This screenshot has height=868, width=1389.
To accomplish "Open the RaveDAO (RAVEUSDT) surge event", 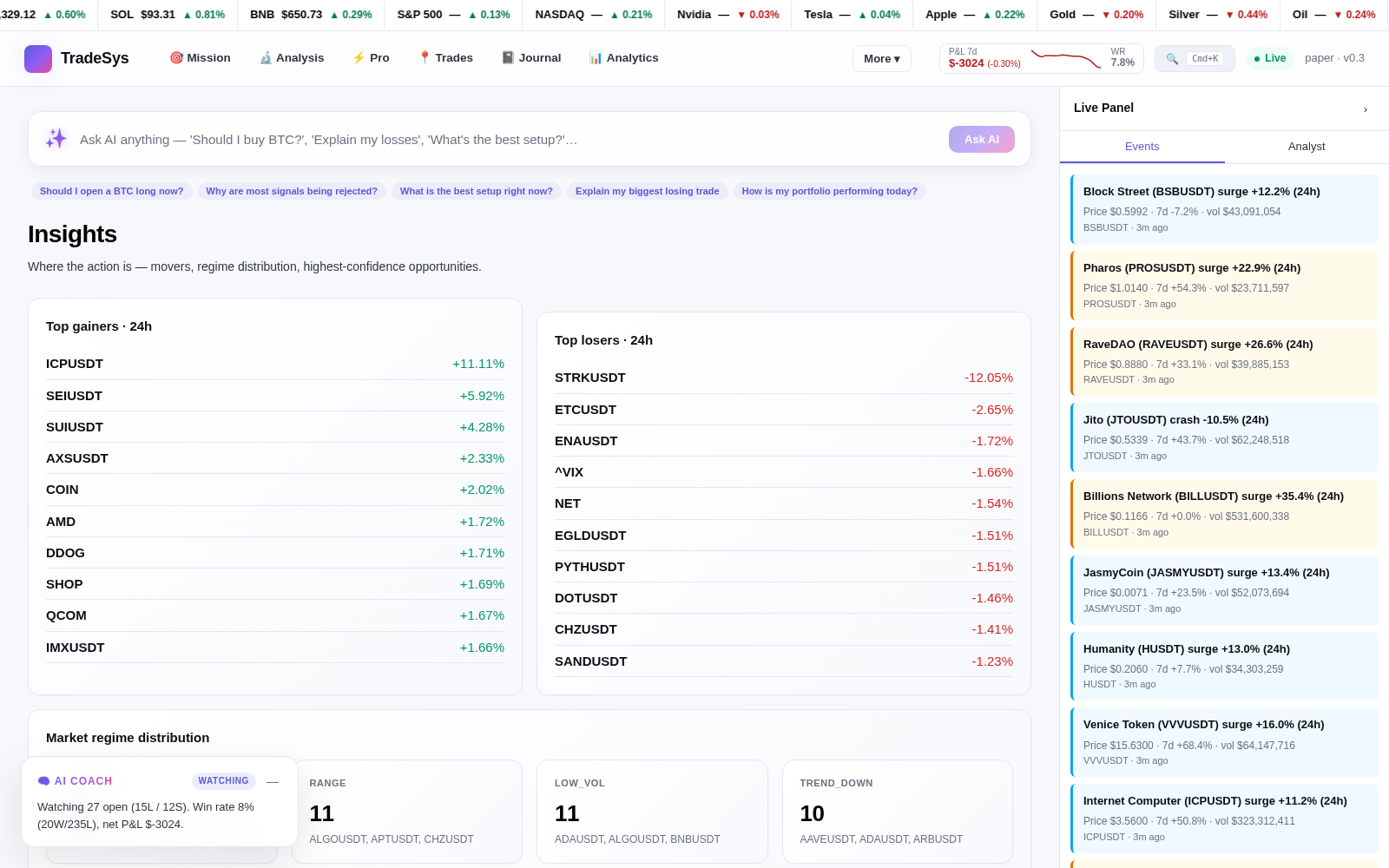I will point(1224,362).
